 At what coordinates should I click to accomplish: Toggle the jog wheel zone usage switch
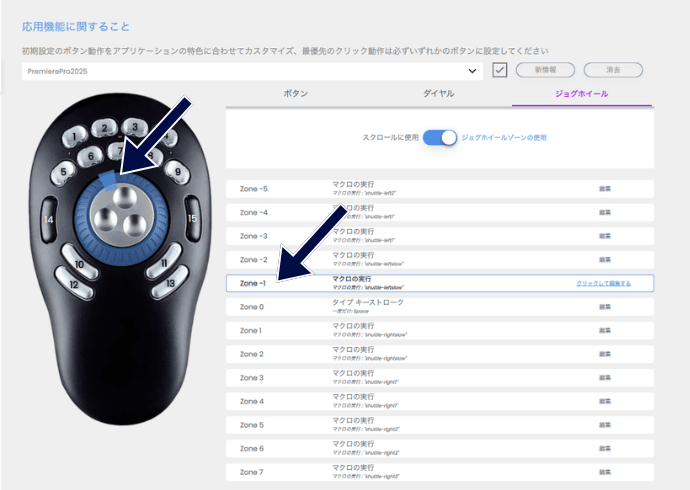(x=440, y=137)
